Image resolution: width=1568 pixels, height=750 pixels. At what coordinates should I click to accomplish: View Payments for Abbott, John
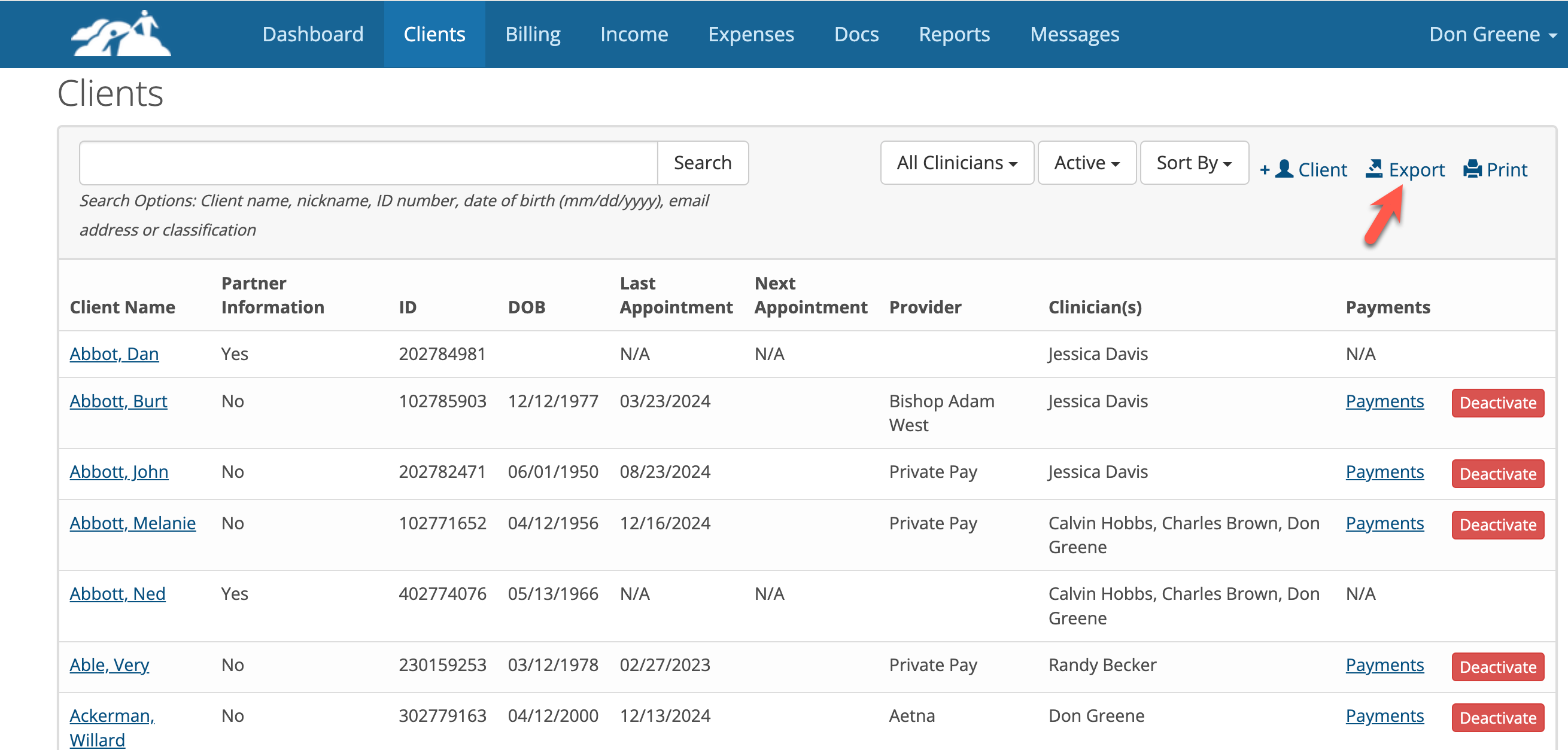[x=1384, y=472]
